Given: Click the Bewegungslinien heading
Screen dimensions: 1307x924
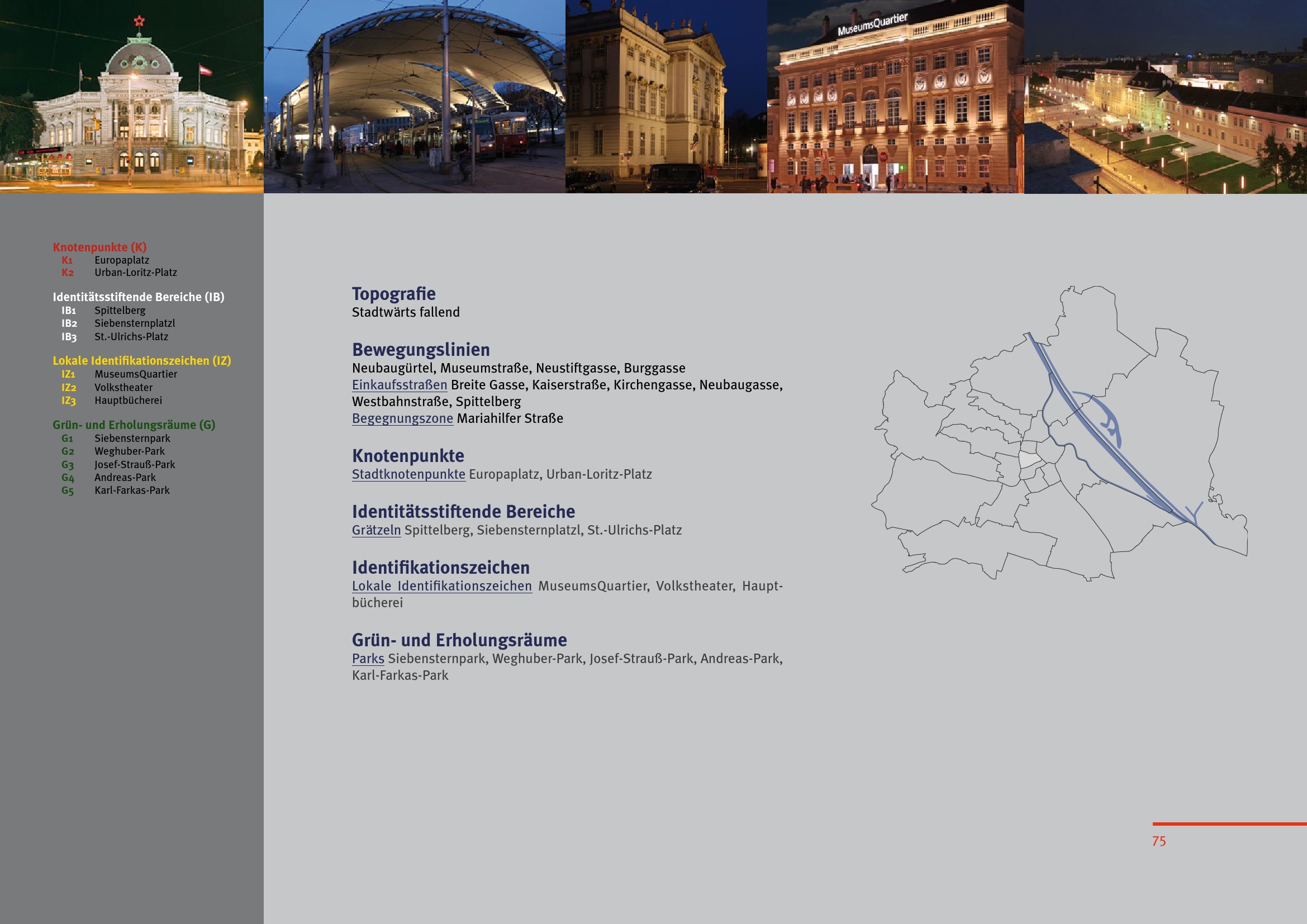Looking at the screenshot, I should (421, 350).
